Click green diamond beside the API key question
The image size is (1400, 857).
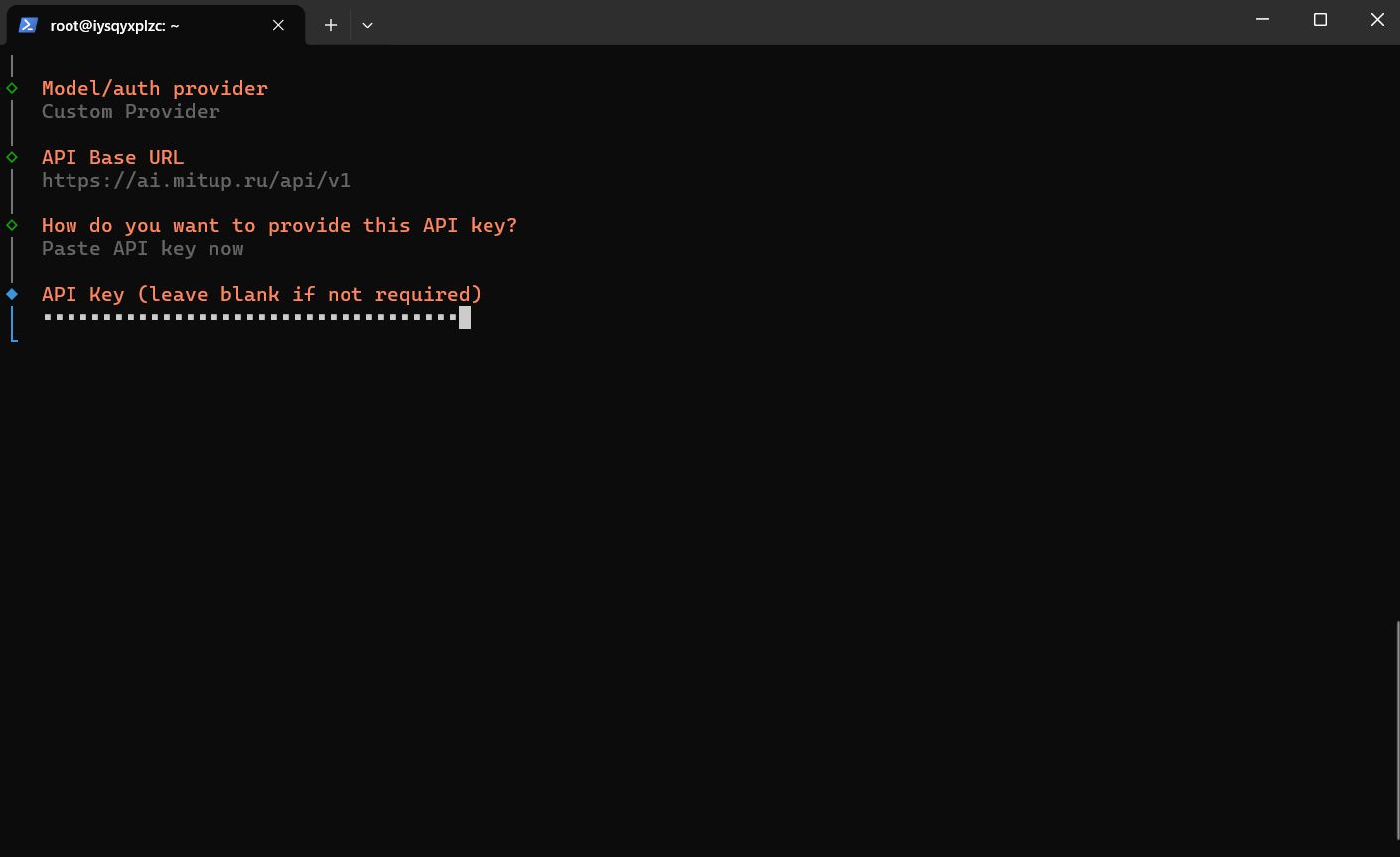tap(12, 225)
